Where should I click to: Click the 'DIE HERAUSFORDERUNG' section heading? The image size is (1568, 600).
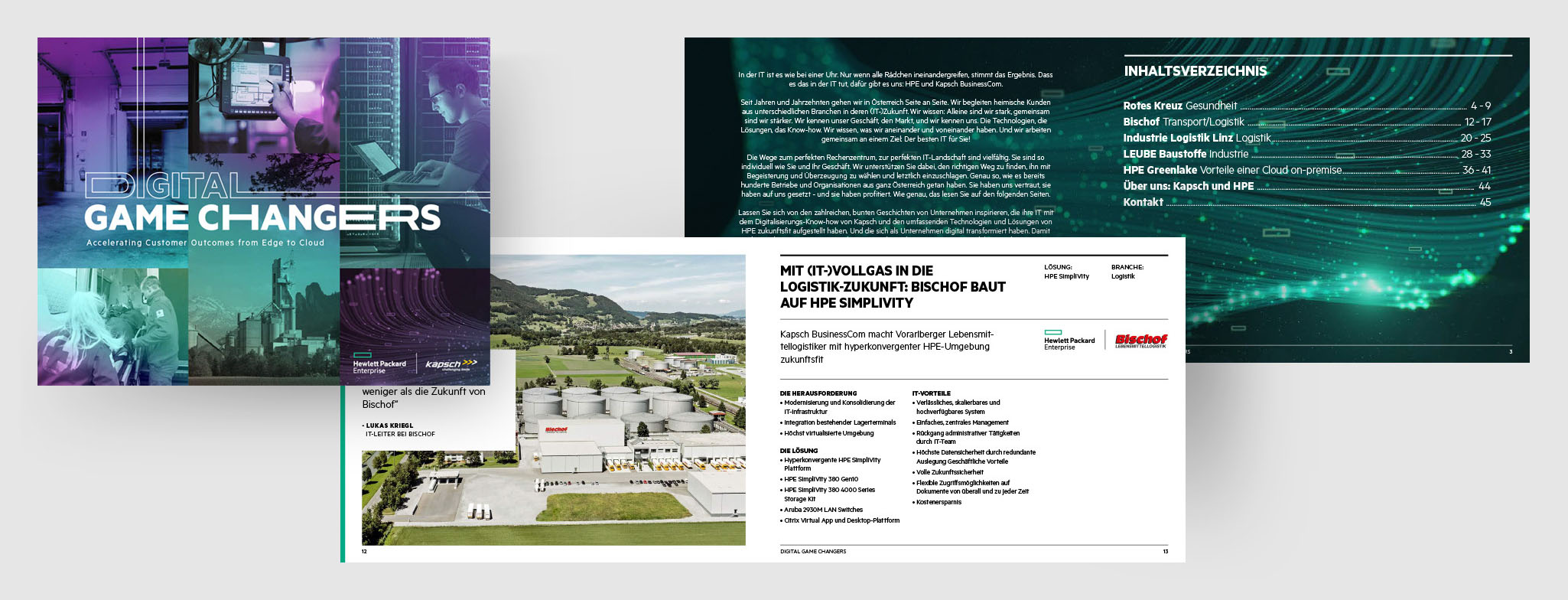[818, 393]
